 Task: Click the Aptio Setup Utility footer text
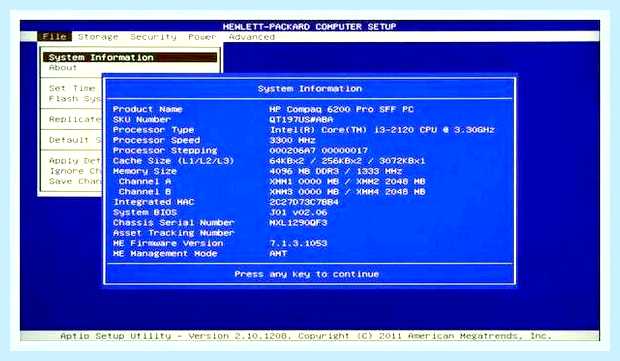(306, 336)
